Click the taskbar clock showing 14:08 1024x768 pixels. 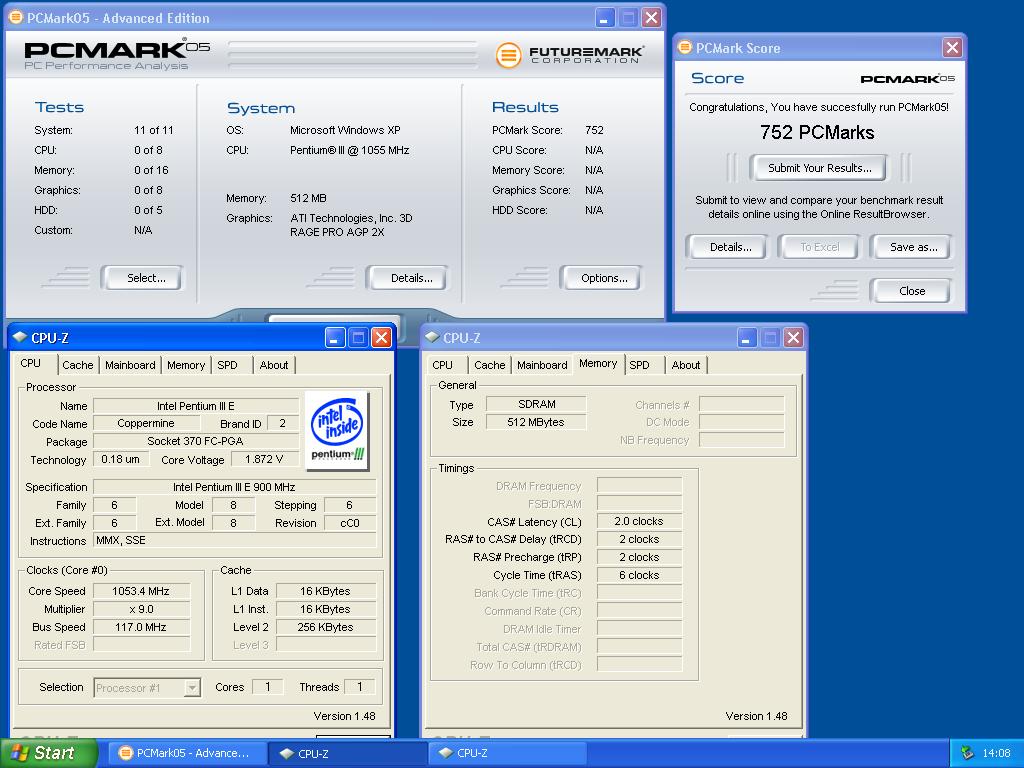click(x=996, y=753)
